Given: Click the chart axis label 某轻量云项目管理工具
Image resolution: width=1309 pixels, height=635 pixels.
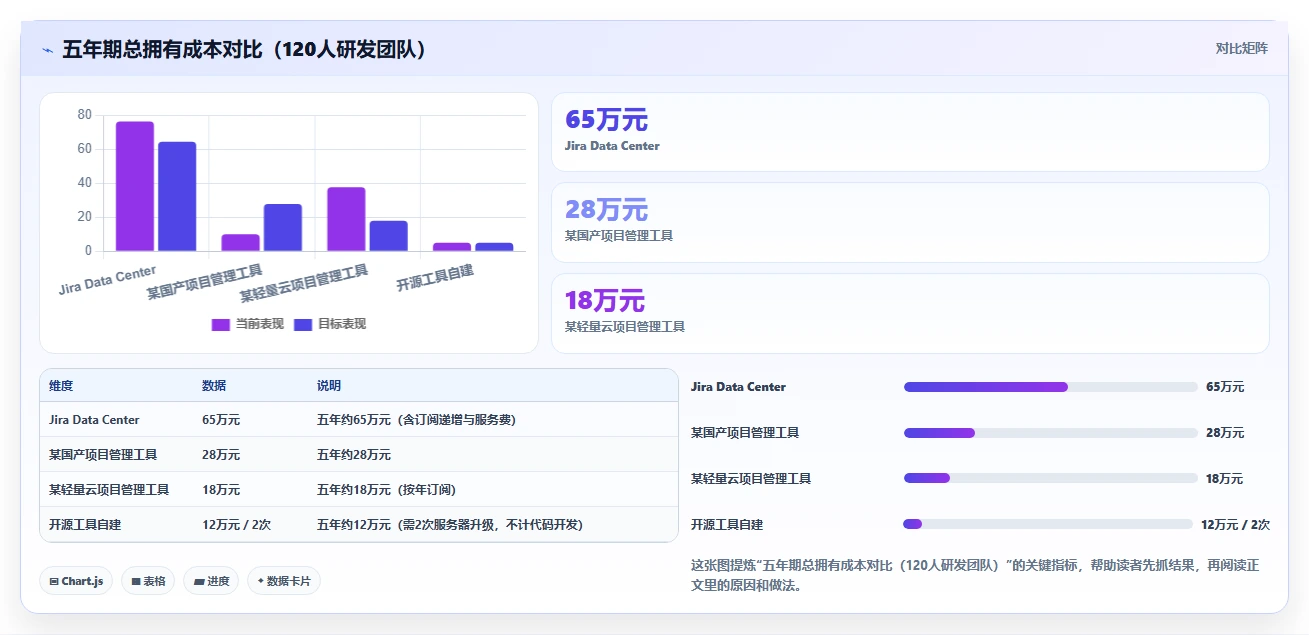Looking at the screenshot, I should (304, 283).
